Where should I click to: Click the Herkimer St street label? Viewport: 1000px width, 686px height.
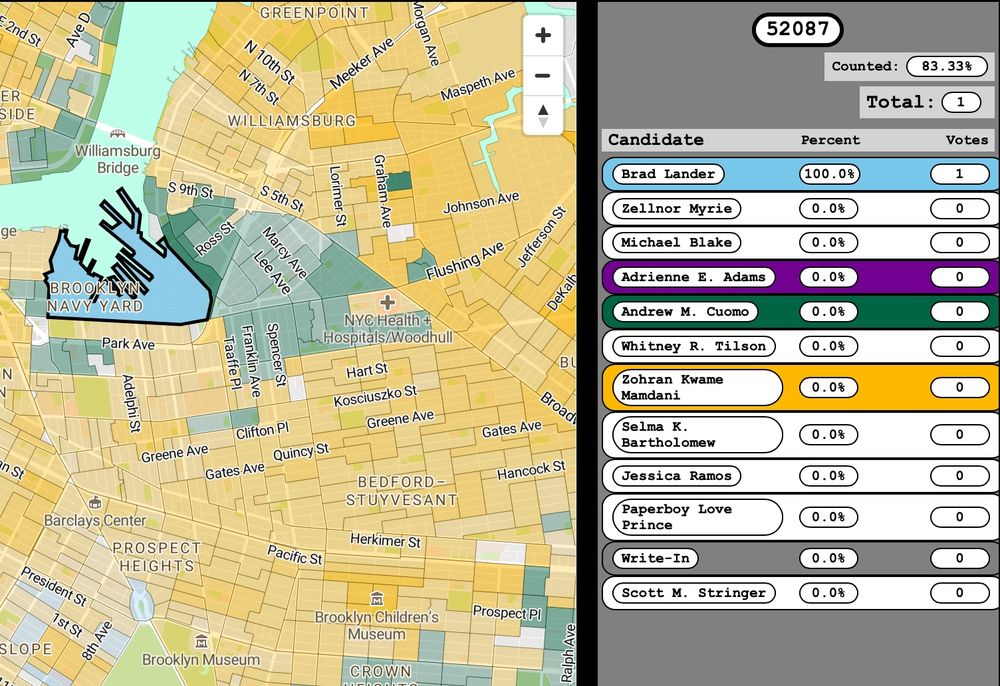point(385,541)
